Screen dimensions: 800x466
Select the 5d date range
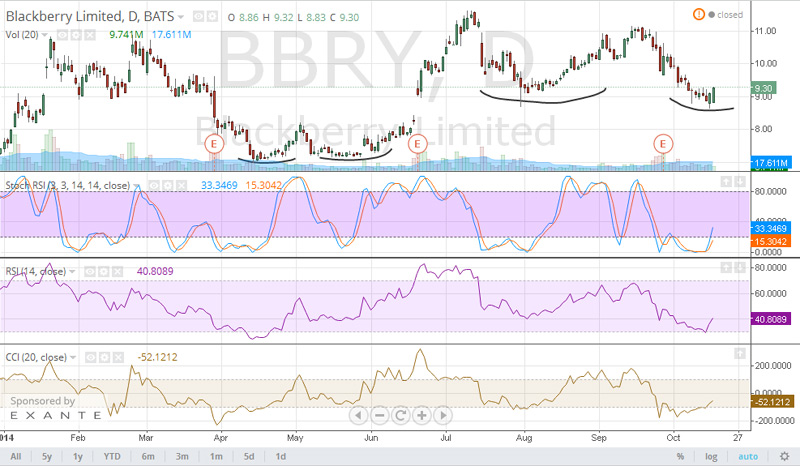pos(249,456)
